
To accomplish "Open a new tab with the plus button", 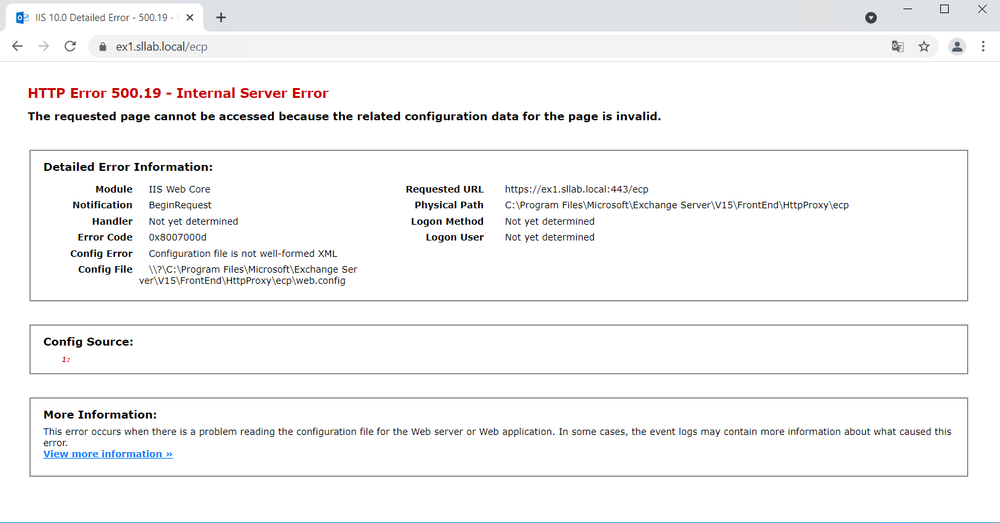I will [221, 17].
